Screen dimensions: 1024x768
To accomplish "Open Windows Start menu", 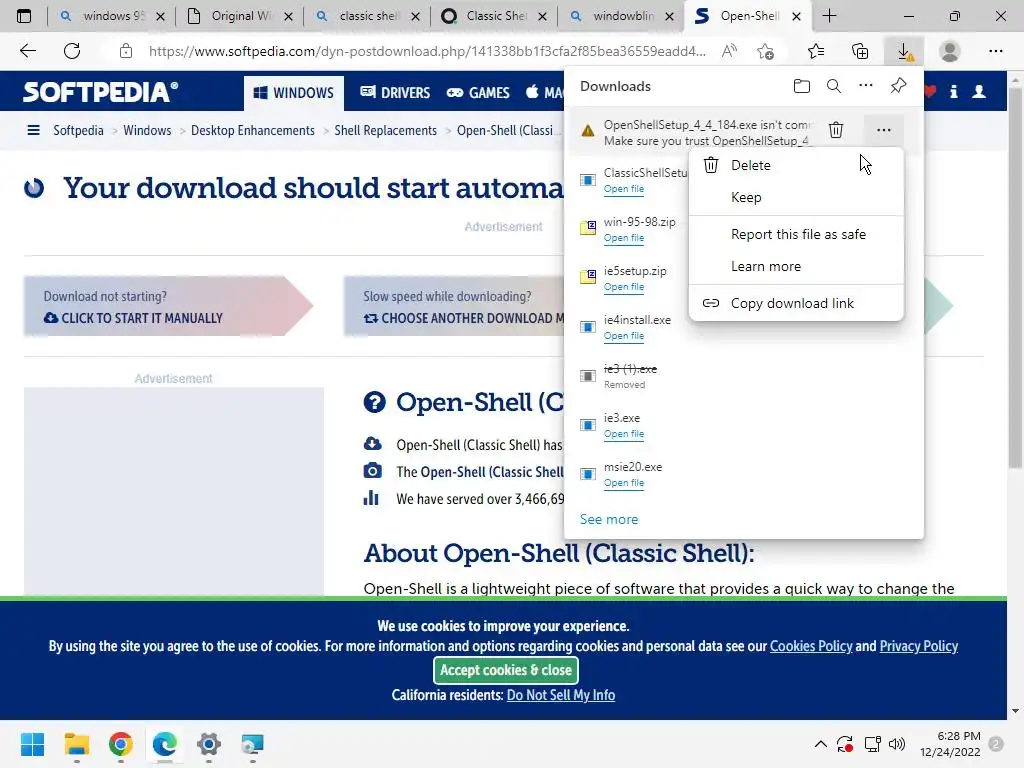I will click(32, 744).
